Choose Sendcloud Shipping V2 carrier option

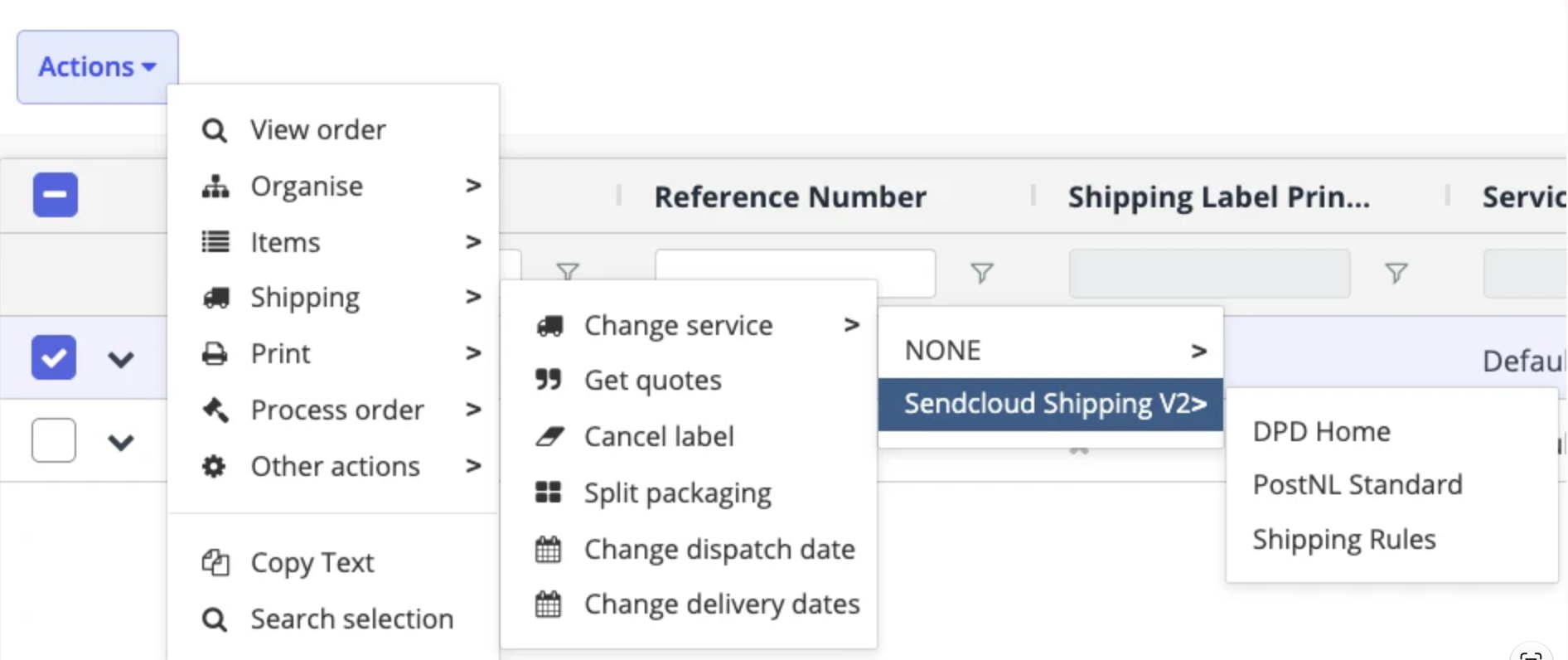pyautogui.click(x=1051, y=405)
